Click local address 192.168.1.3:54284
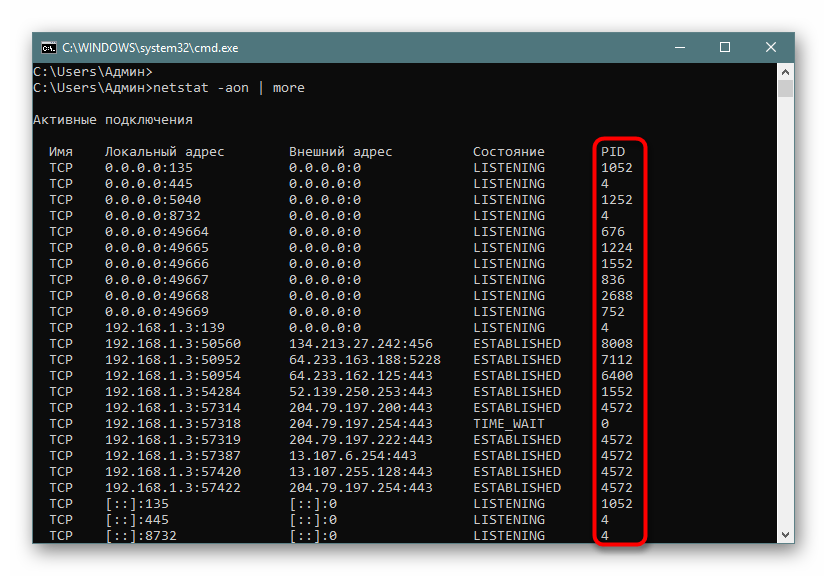Viewport: 827px width, 576px height. pyautogui.click(x=173, y=392)
